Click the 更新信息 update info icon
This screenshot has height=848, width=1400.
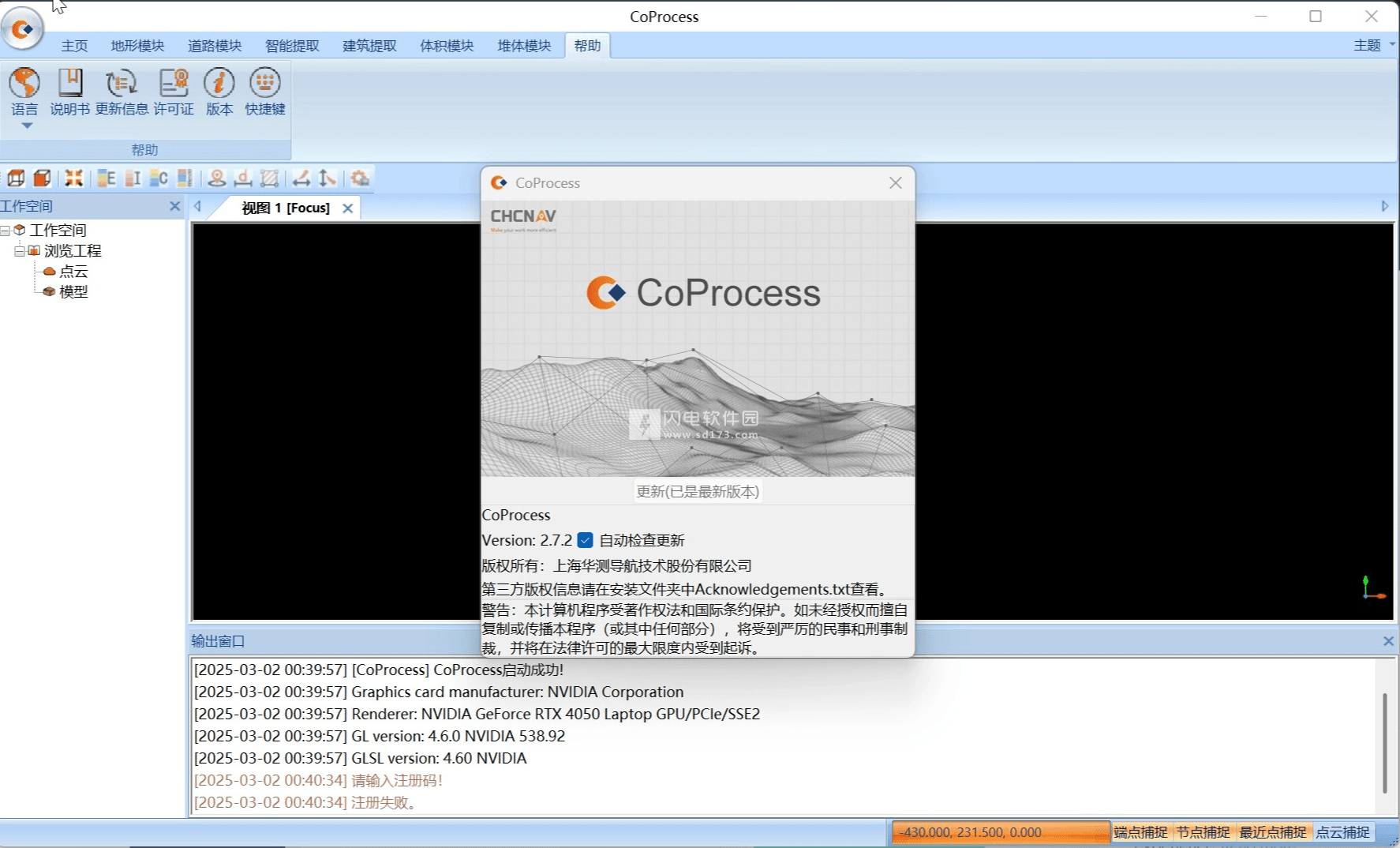(122, 82)
